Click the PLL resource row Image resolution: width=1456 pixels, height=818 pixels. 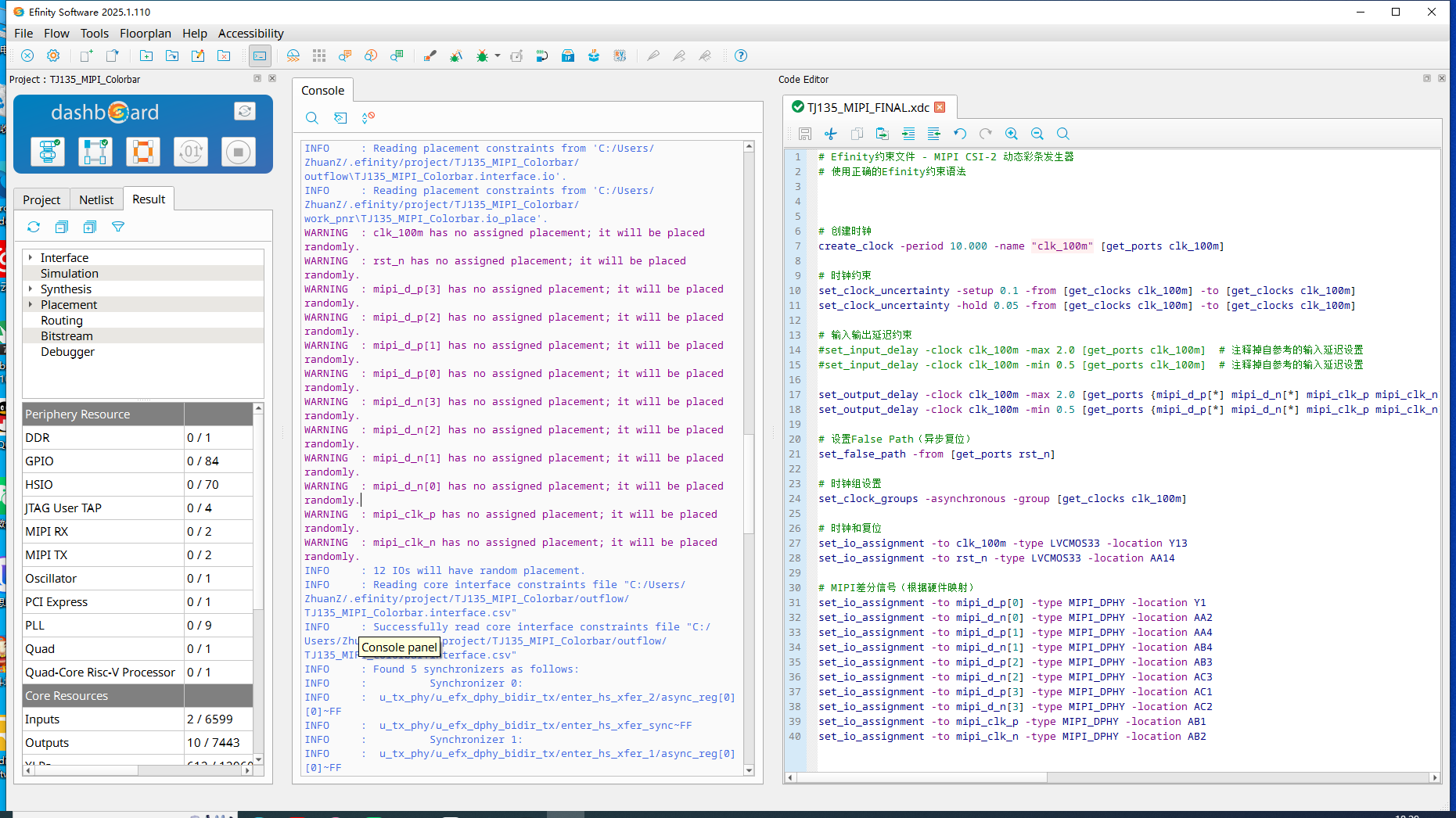[x=138, y=625]
